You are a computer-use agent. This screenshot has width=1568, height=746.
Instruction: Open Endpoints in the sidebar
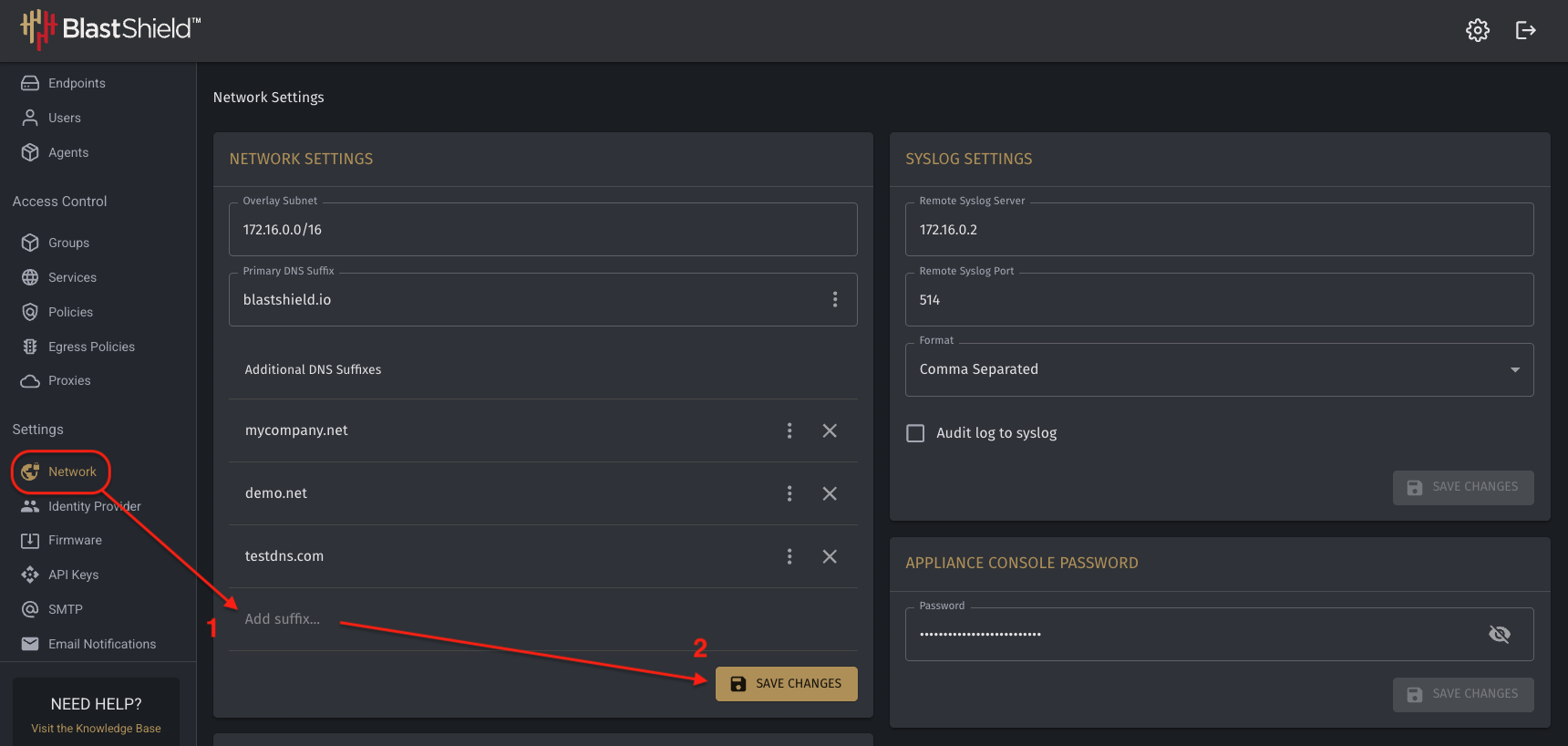[x=77, y=83]
